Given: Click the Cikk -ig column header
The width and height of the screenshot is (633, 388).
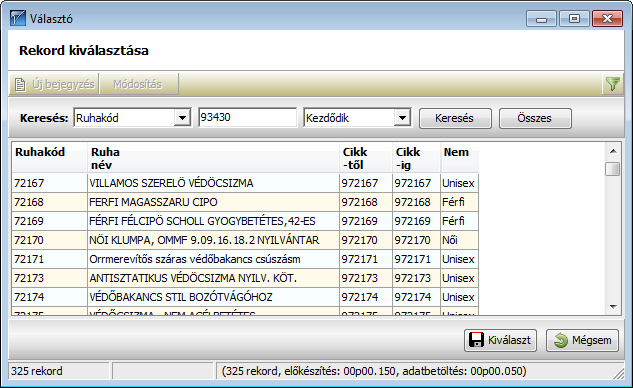Looking at the screenshot, I should pos(416,158).
